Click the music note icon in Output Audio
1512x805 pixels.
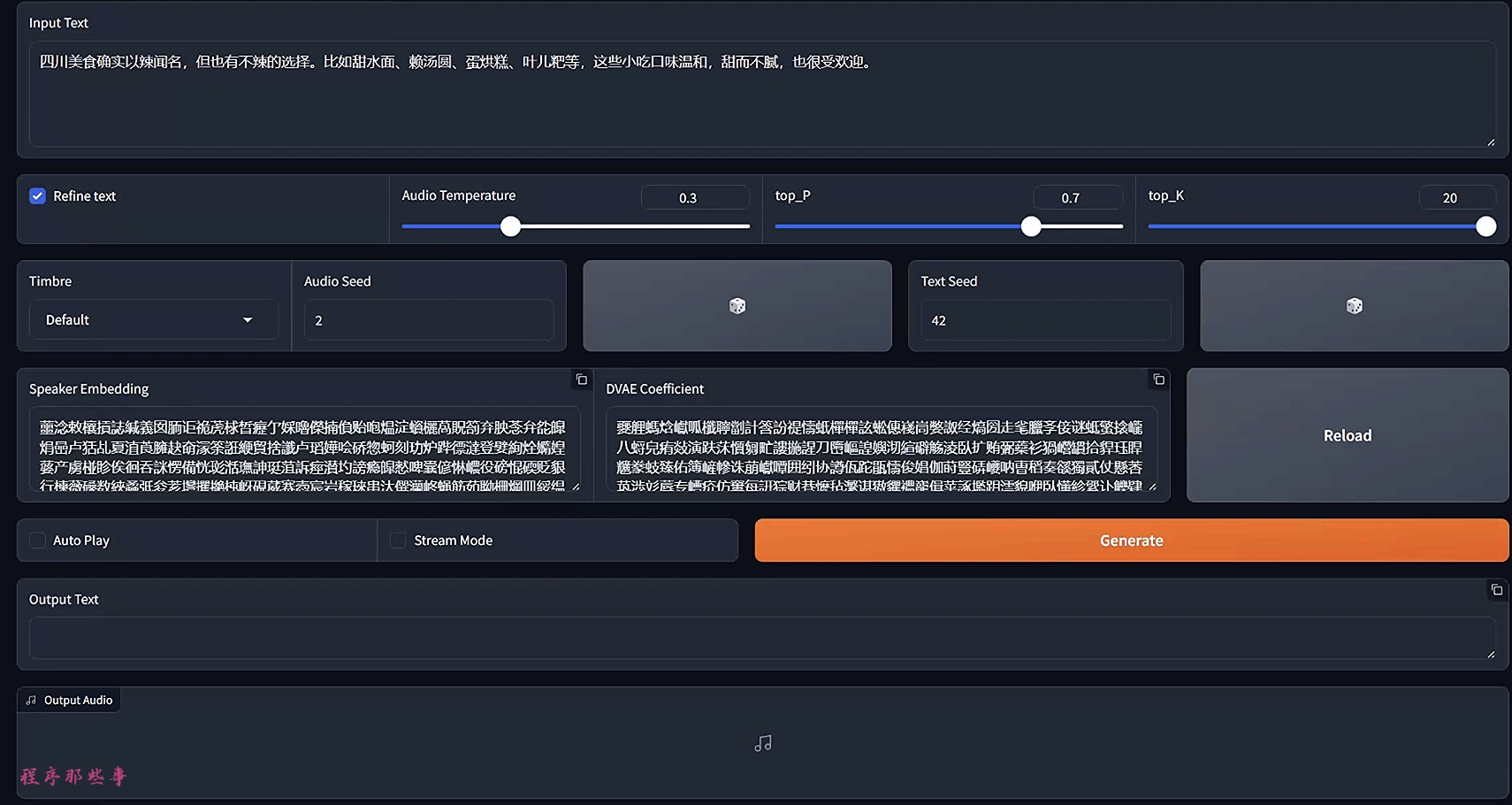tap(763, 744)
